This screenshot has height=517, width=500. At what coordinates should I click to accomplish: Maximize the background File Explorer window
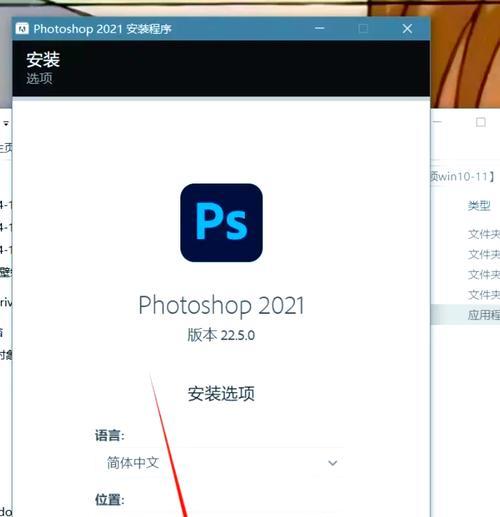click(480, 122)
